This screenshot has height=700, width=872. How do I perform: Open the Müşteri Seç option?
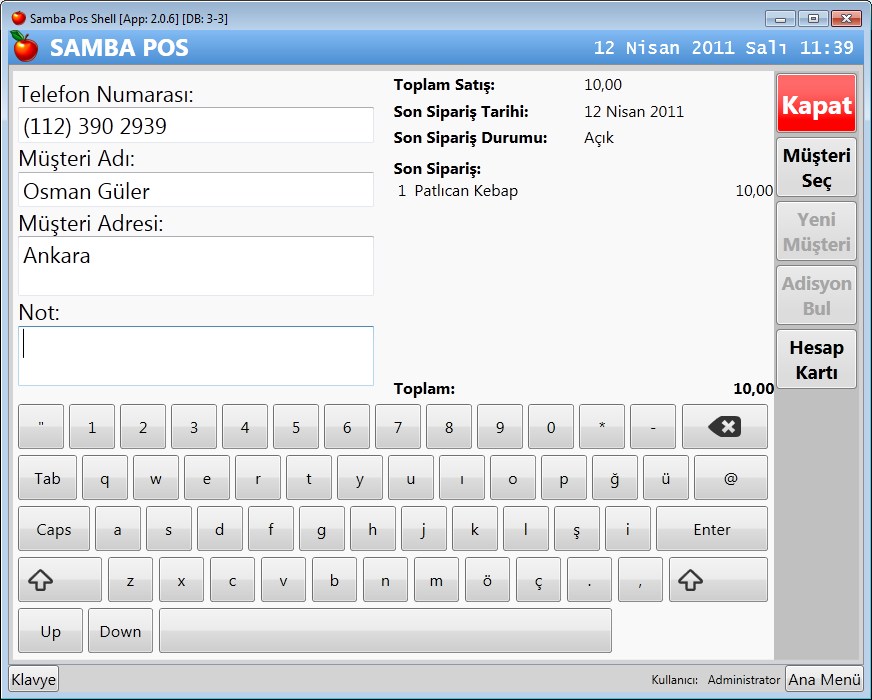click(816, 168)
